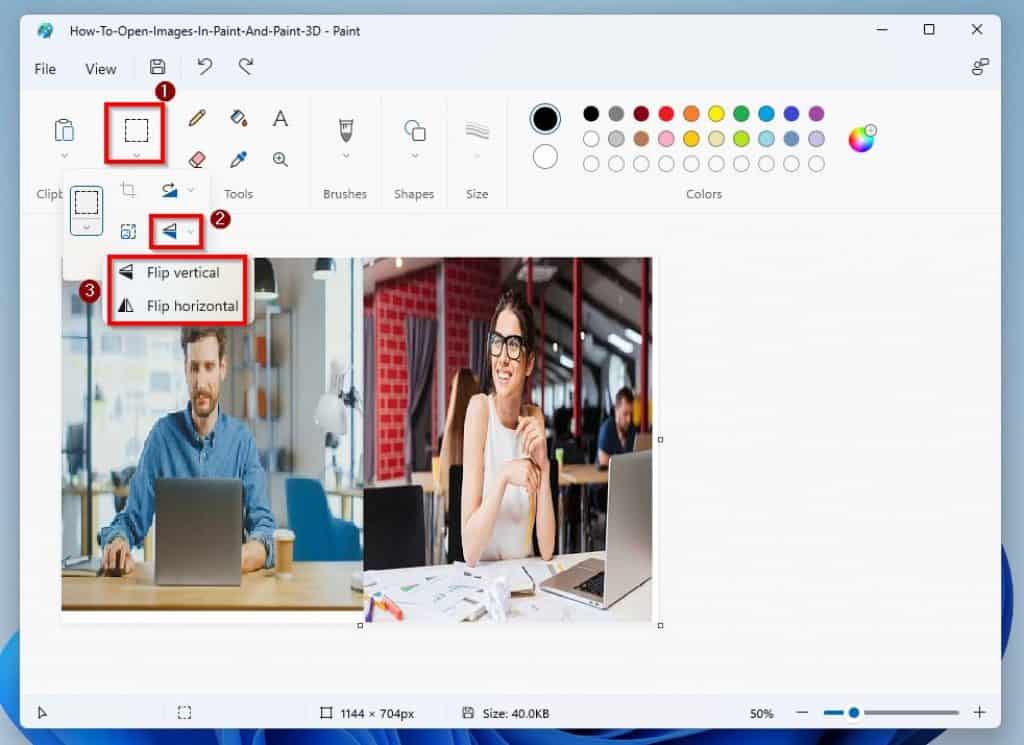
Task: Open the Shapes gallery
Action: click(415, 130)
